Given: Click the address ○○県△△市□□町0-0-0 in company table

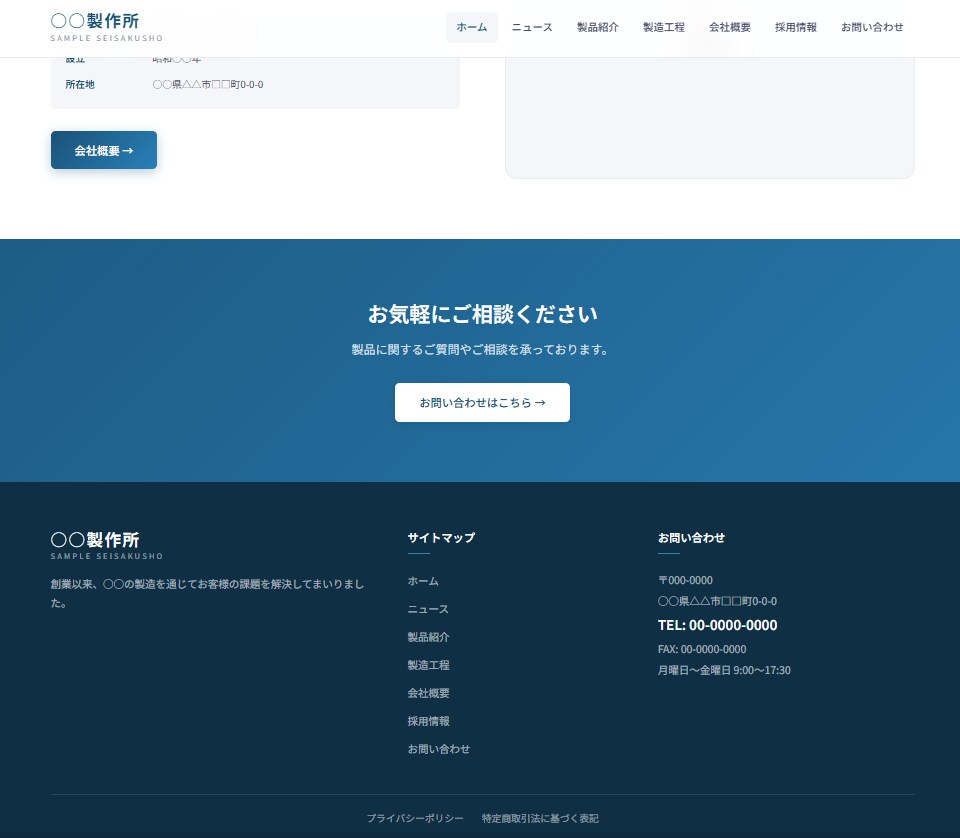Looking at the screenshot, I should tap(208, 84).
